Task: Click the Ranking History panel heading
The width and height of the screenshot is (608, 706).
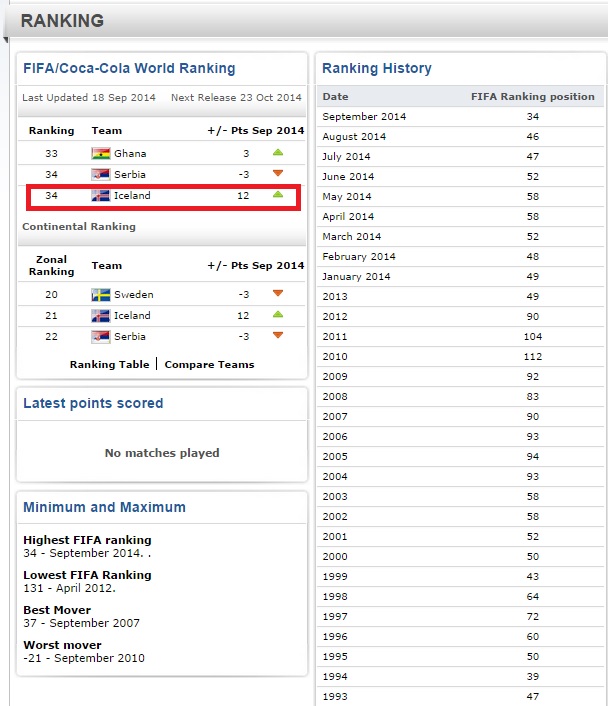Action: [x=377, y=69]
